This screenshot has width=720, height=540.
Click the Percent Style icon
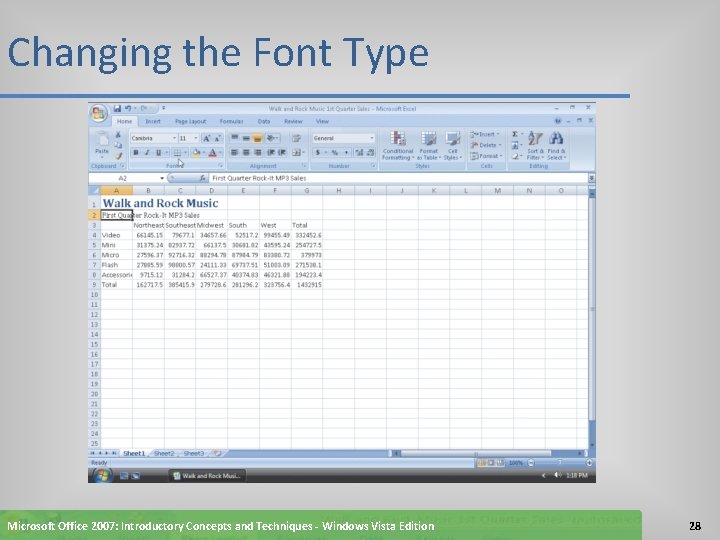335,152
